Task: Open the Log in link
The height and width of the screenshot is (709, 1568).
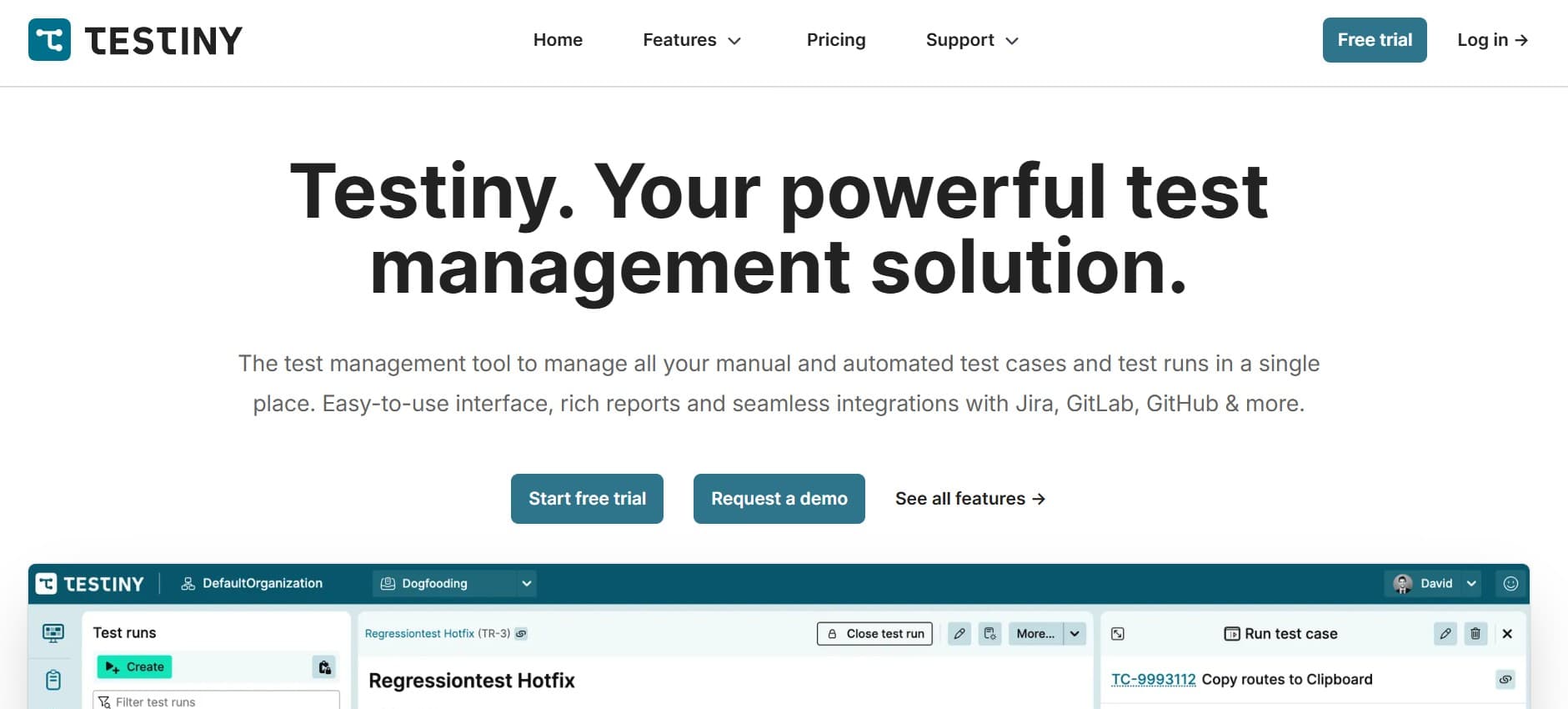Action: coord(1492,40)
